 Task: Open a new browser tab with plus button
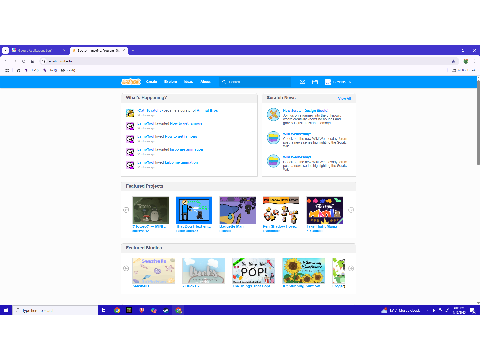133,50
